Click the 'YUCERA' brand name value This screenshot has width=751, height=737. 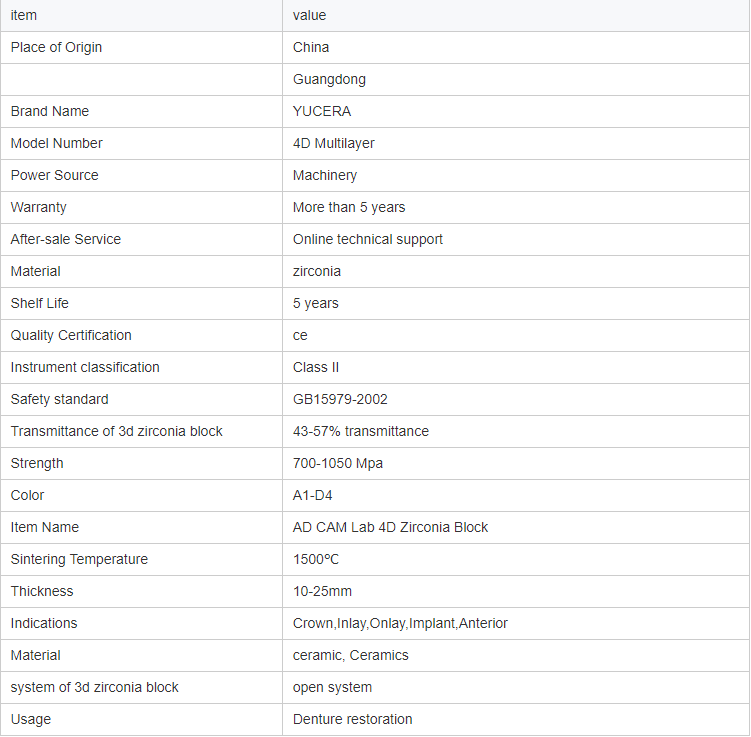click(x=322, y=111)
